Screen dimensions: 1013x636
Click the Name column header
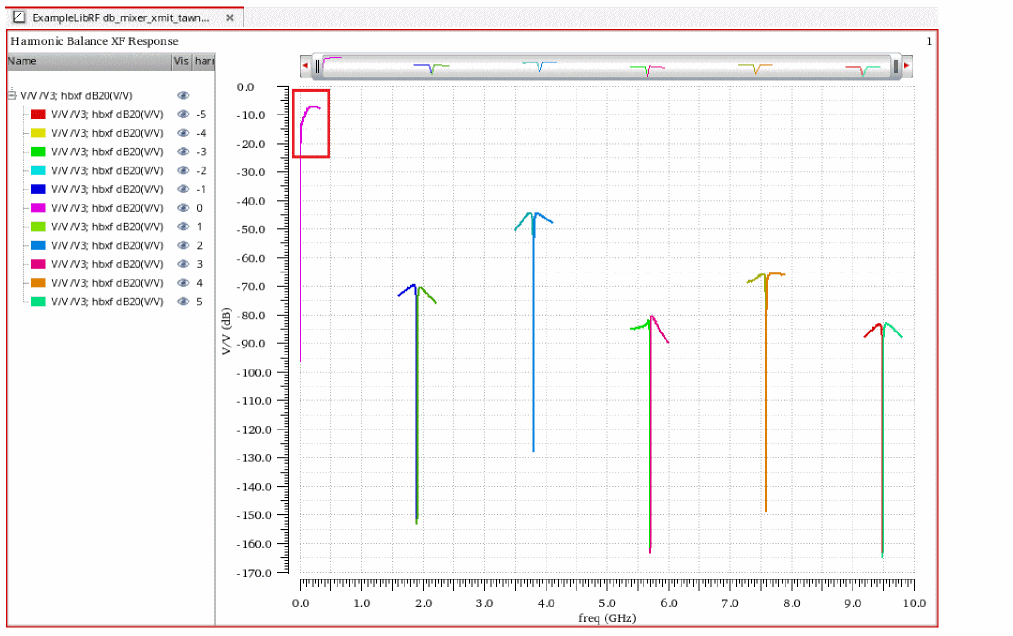click(x=88, y=61)
